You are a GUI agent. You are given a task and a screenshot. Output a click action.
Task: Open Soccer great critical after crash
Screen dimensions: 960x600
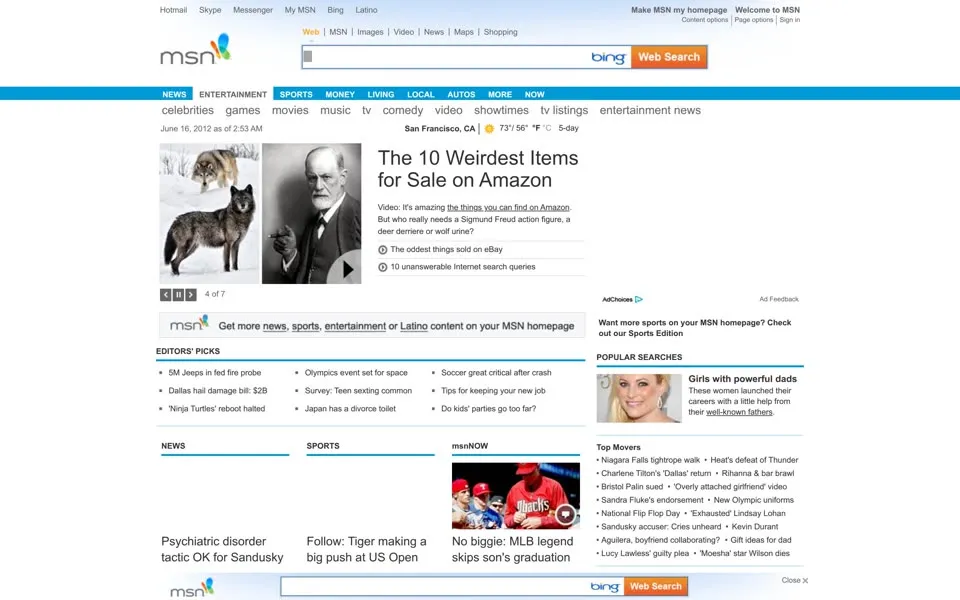496,373
